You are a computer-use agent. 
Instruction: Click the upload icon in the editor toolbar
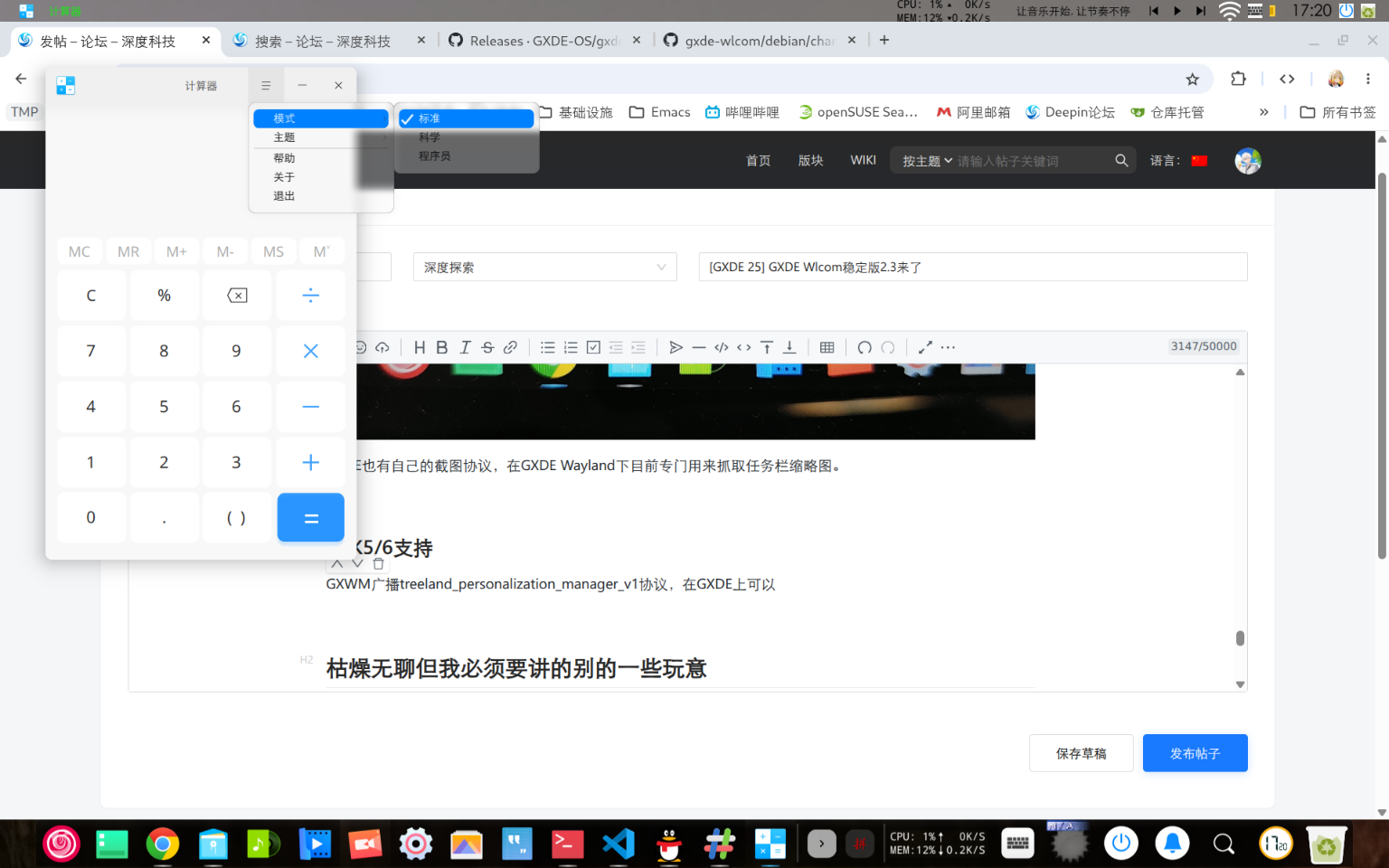[383, 347]
